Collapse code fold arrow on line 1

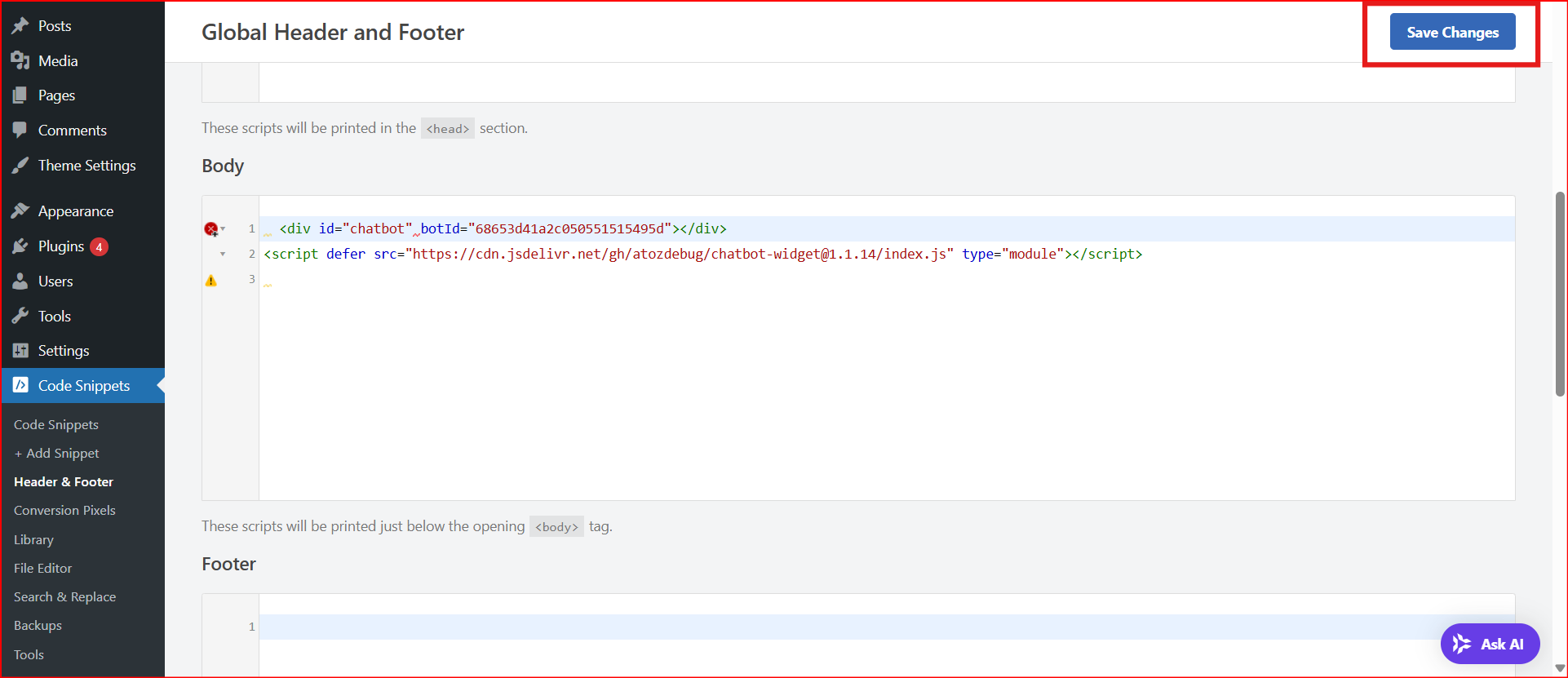[223, 229]
